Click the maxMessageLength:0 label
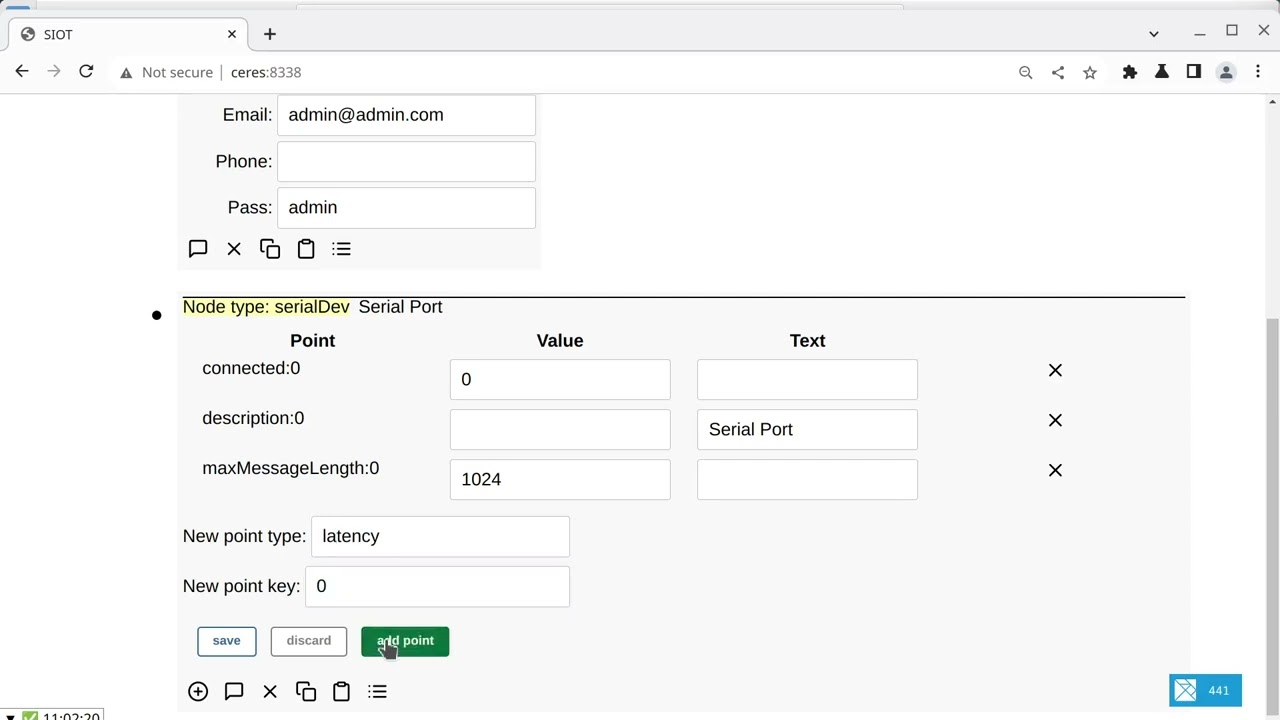The width and height of the screenshot is (1280, 720). click(x=290, y=468)
